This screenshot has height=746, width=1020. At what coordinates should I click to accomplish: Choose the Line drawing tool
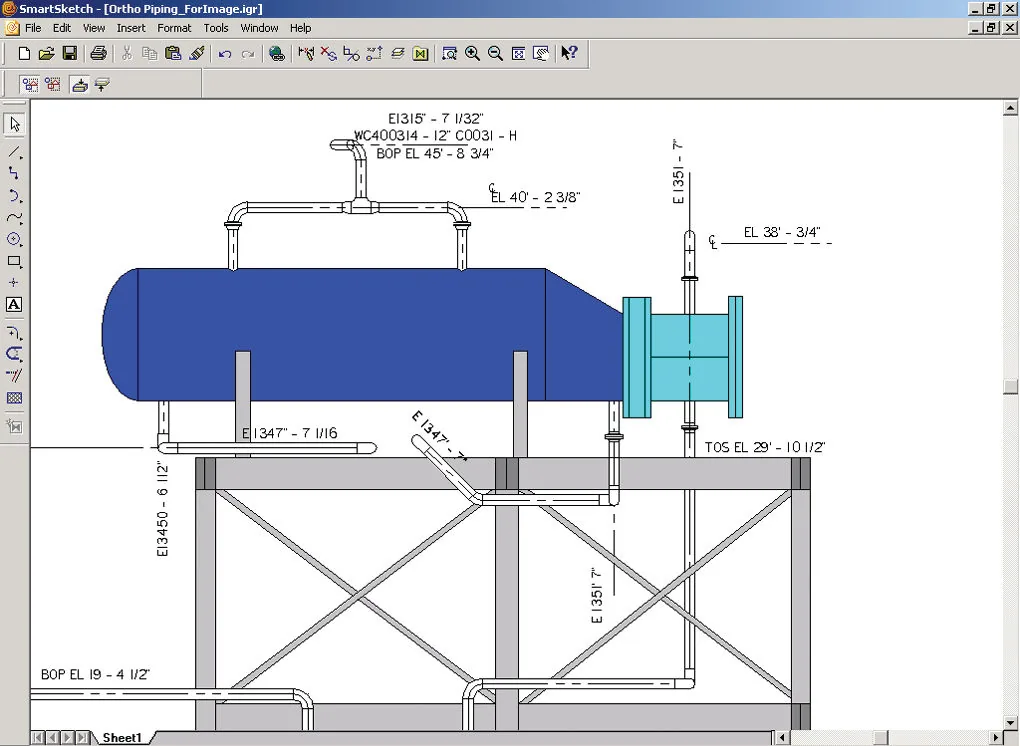(x=14, y=152)
